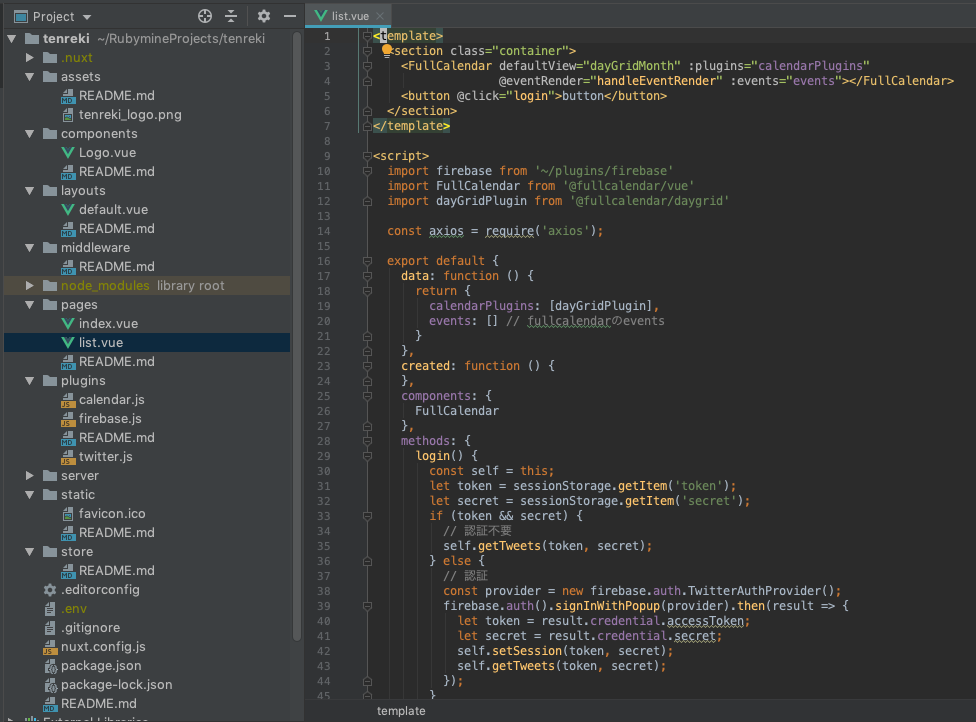Click the twitter.js JavaScript file icon

click(x=68, y=457)
